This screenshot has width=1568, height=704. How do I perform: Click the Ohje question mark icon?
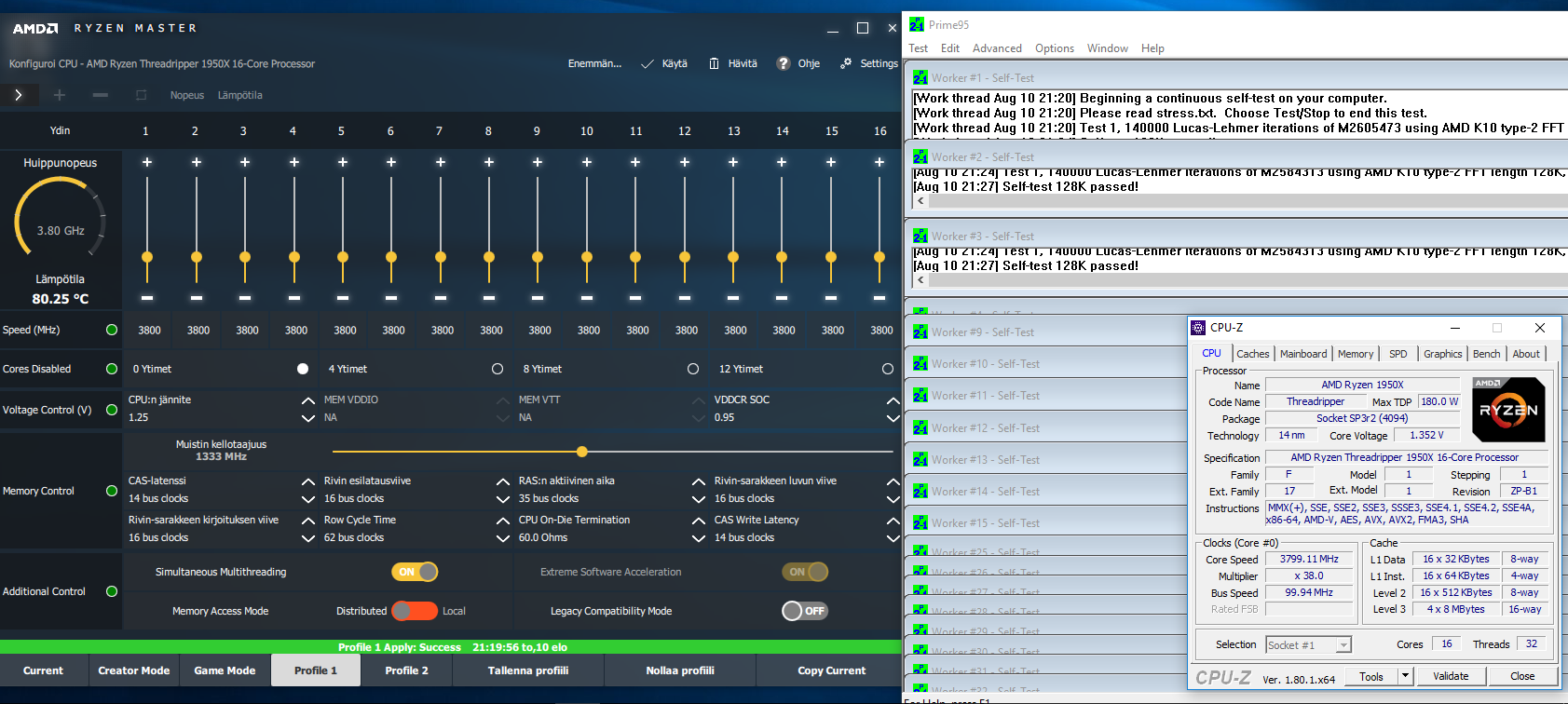click(x=783, y=63)
